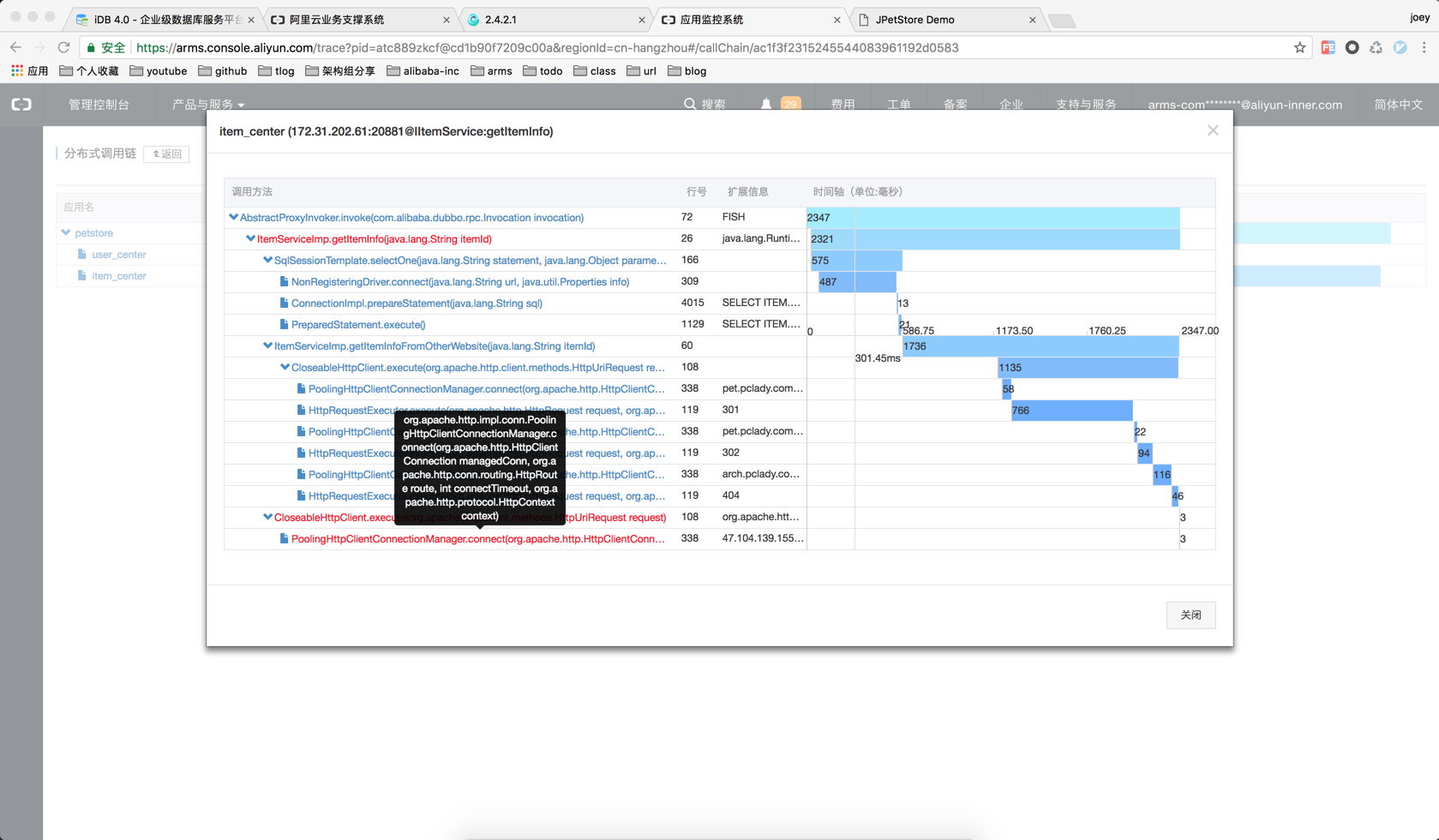Open 管理控制台 in header
Image resolution: width=1439 pixels, height=840 pixels.
pyautogui.click(x=99, y=105)
